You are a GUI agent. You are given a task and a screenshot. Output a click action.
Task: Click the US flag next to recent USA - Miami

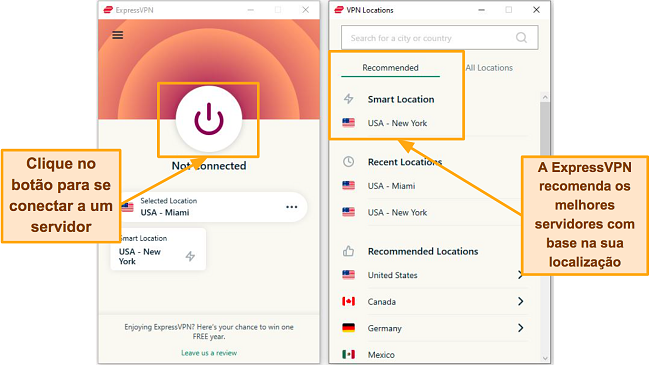point(348,185)
